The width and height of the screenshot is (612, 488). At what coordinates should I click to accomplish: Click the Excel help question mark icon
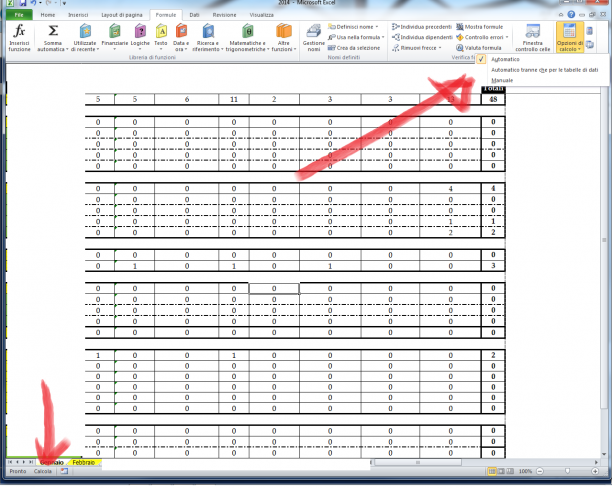(571, 14)
